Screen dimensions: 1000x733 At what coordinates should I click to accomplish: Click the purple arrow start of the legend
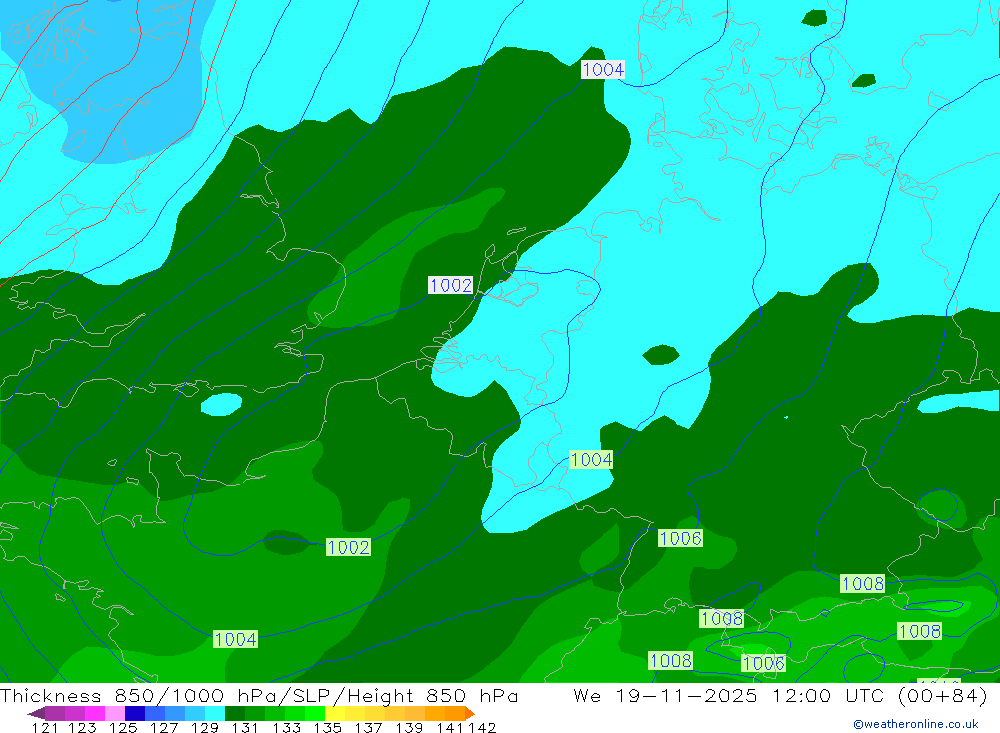pyautogui.click(x=36, y=713)
